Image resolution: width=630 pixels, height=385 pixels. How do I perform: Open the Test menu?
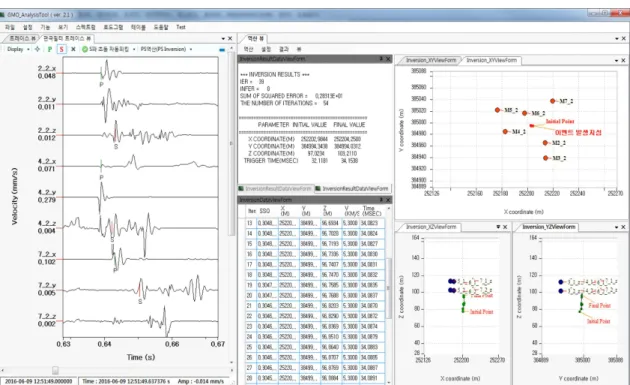coord(181,27)
